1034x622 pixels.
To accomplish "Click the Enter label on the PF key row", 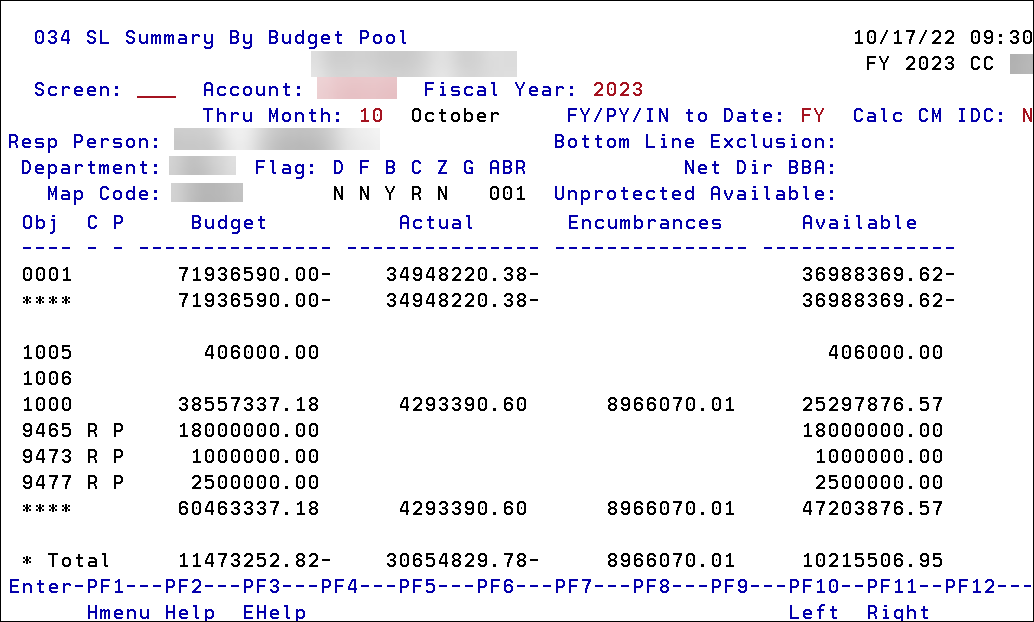I will coord(40,585).
